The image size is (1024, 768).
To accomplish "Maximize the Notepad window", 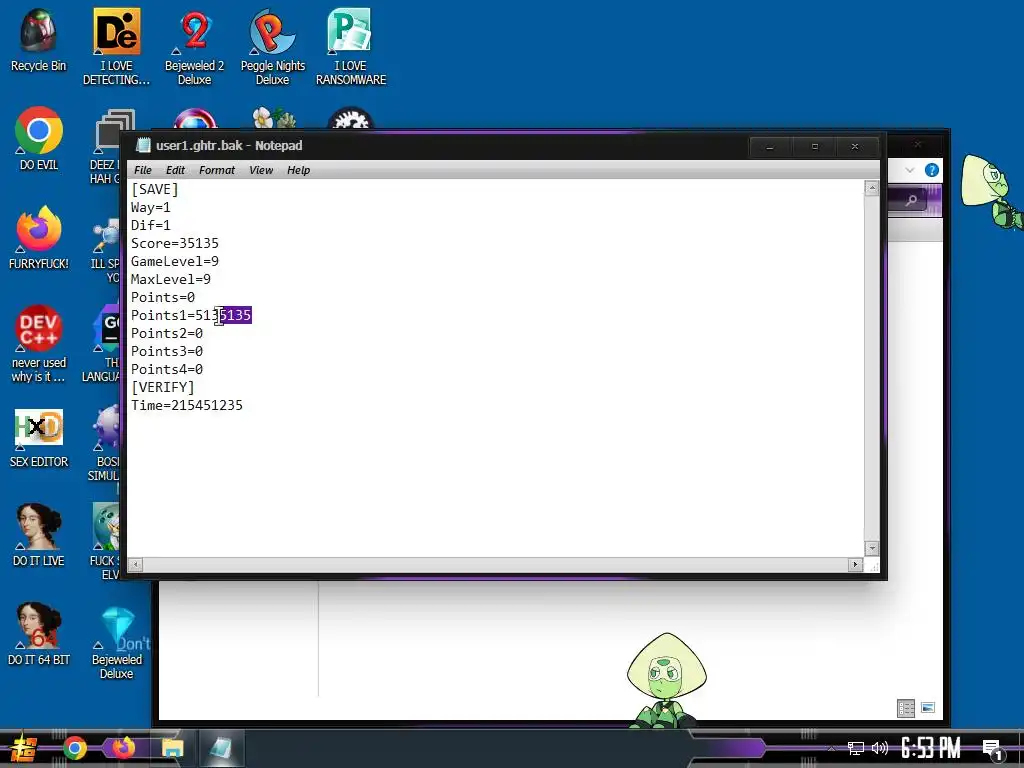I will tap(814, 147).
